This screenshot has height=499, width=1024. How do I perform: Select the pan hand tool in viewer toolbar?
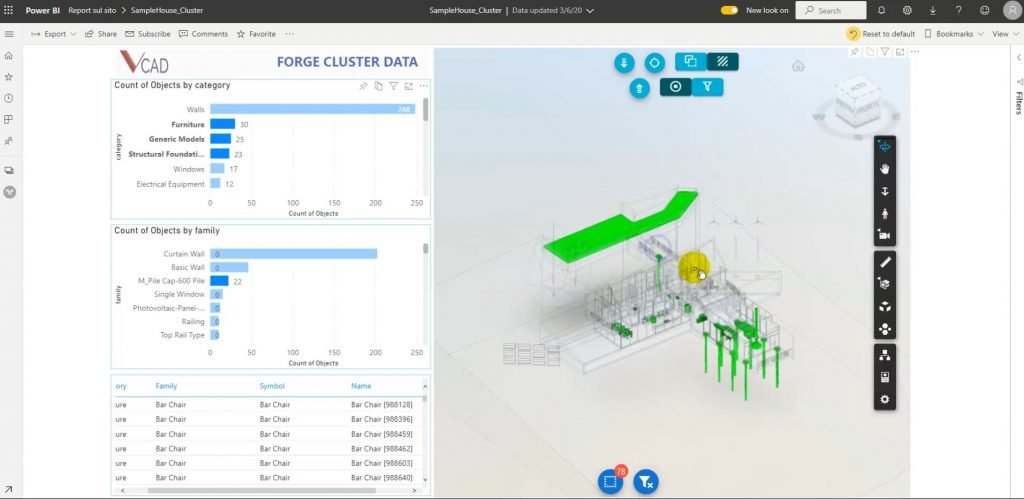(885, 169)
